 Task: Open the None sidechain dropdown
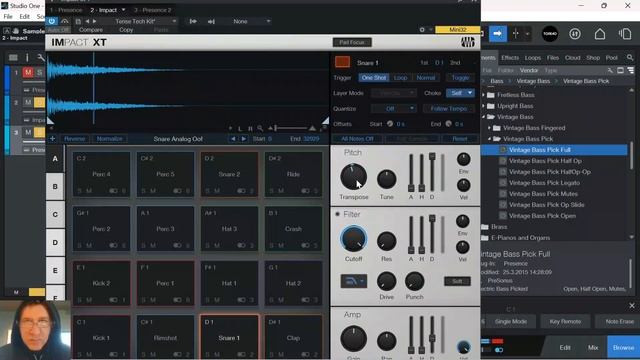(251, 21)
